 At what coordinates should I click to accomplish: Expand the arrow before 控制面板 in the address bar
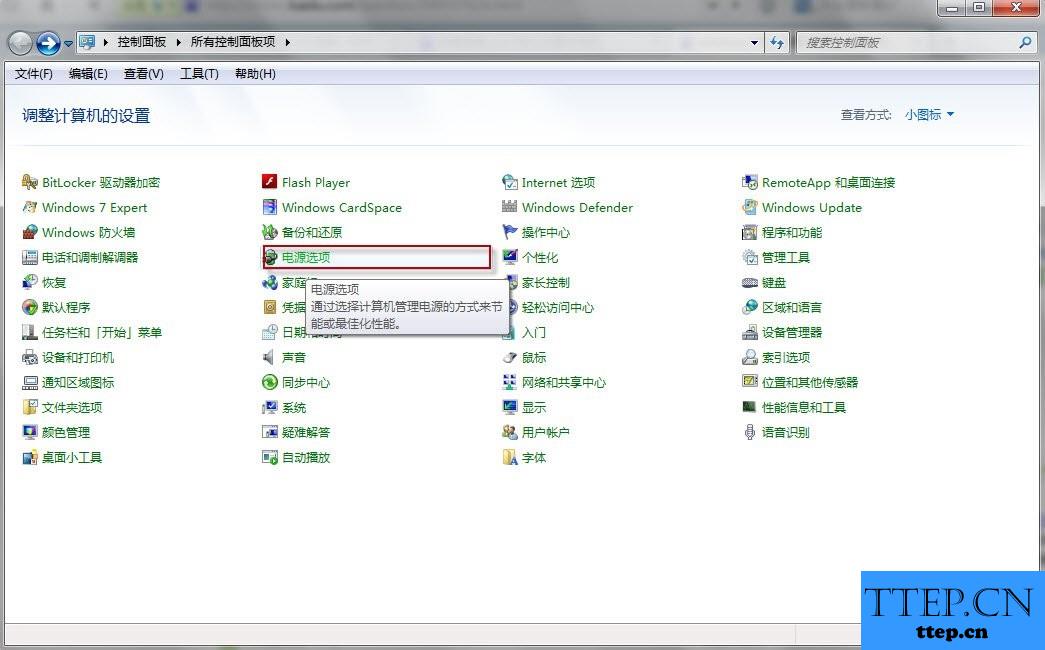[105, 42]
